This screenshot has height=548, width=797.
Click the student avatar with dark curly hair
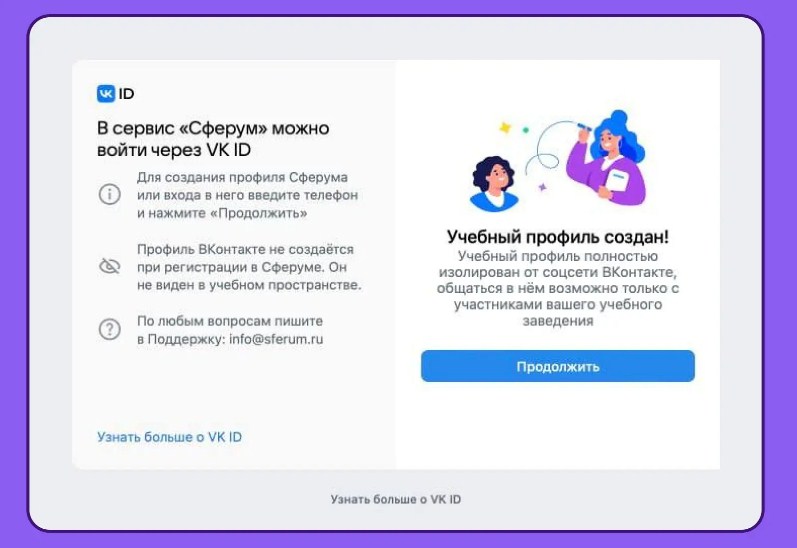tap(494, 184)
